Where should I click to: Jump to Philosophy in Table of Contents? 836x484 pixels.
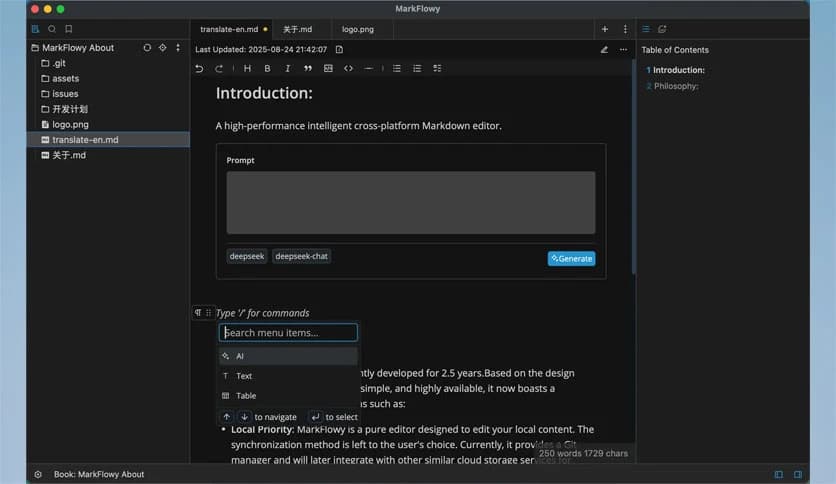click(x=676, y=86)
